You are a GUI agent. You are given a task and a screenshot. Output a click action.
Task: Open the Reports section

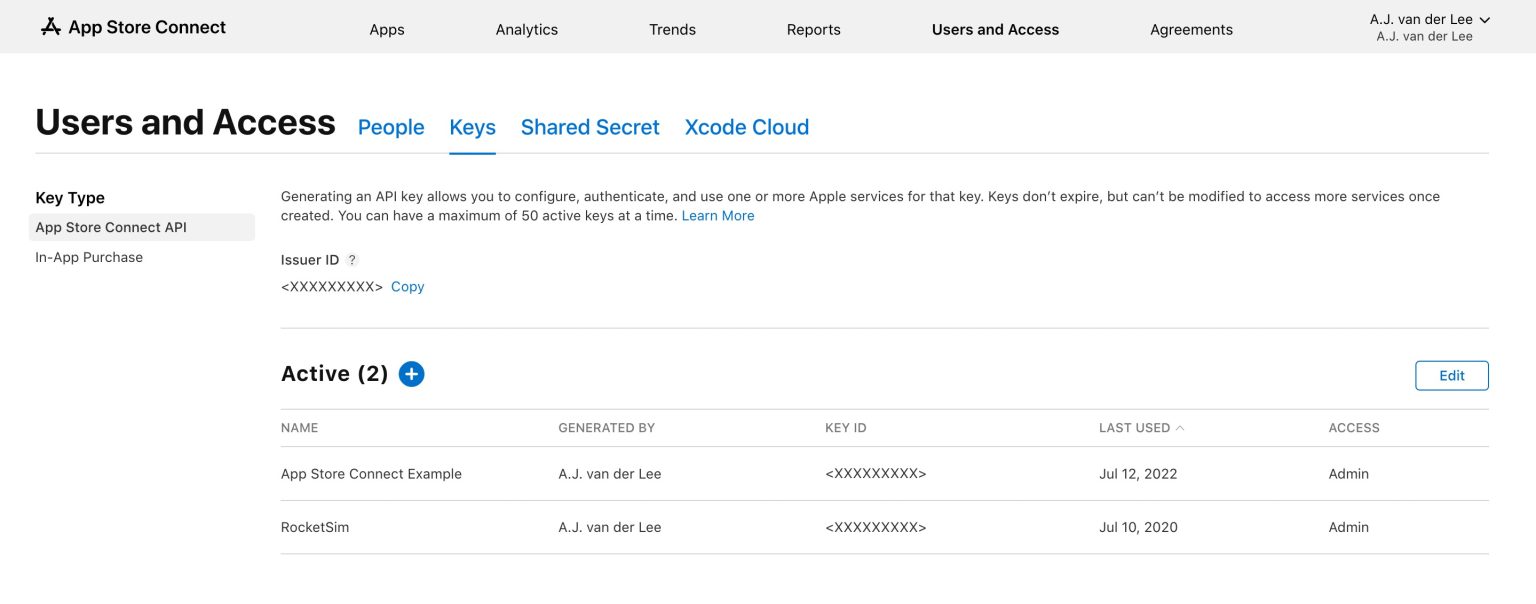click(813, 29)
